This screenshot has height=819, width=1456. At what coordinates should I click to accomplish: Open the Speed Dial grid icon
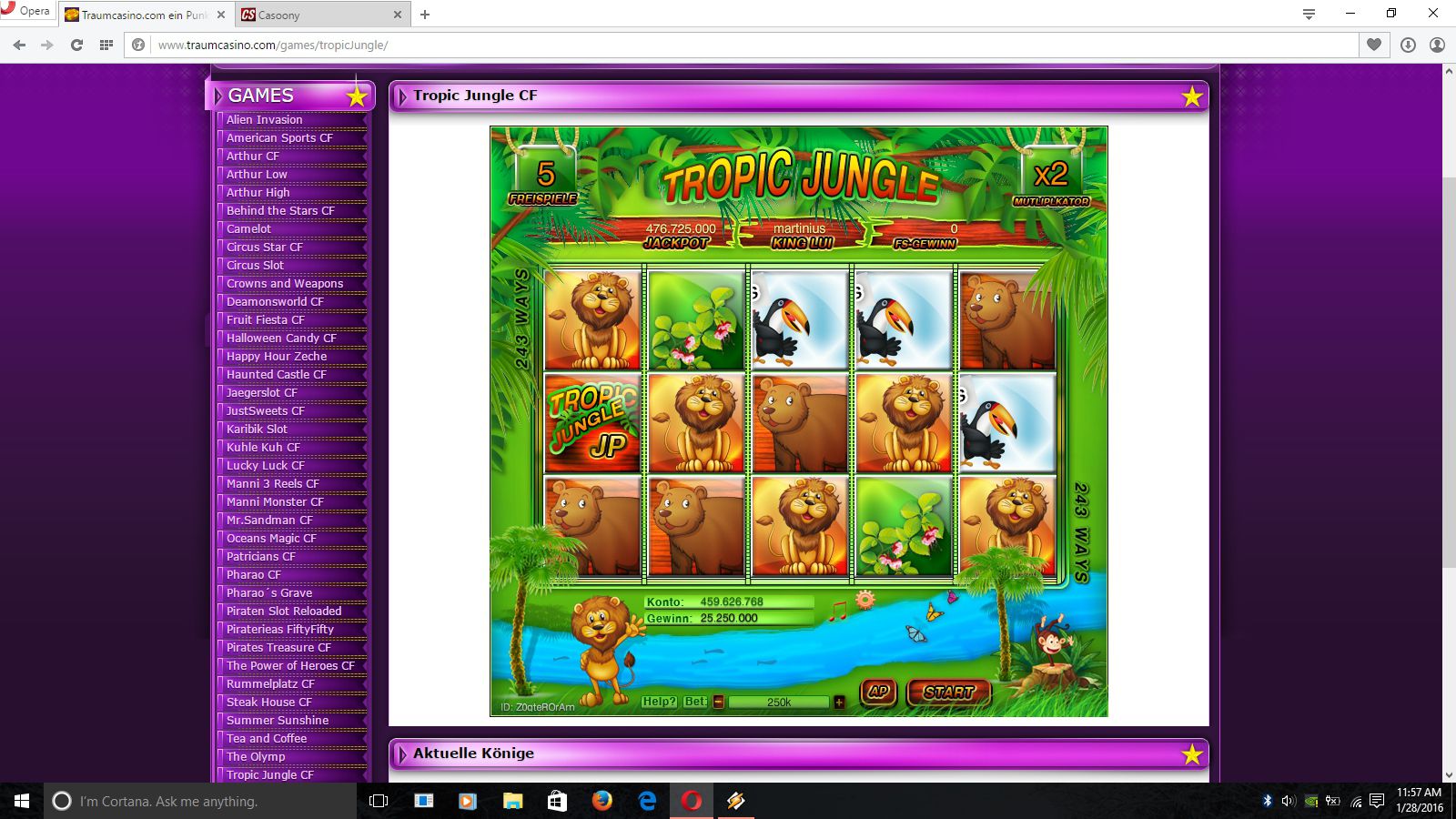pos(106,45)
